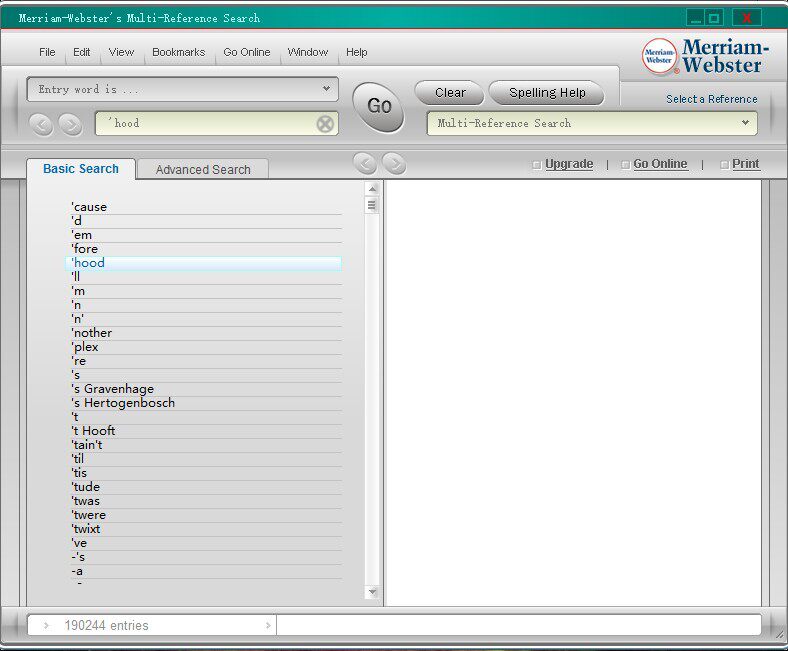Switch to Basic Search tab
Screen dimensions: 788x651
81,169
